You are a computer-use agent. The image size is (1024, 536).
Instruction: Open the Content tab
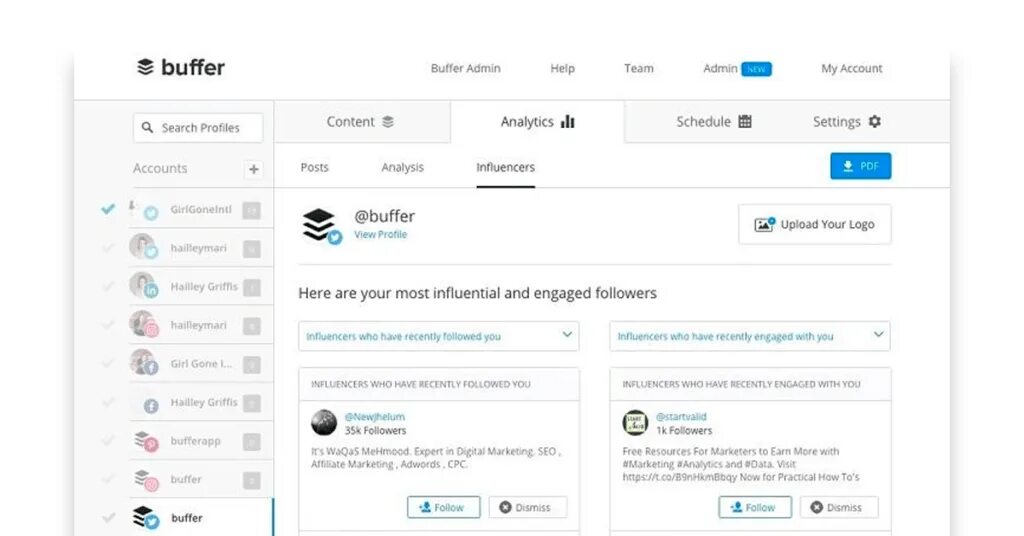click(x=361, y=121)
